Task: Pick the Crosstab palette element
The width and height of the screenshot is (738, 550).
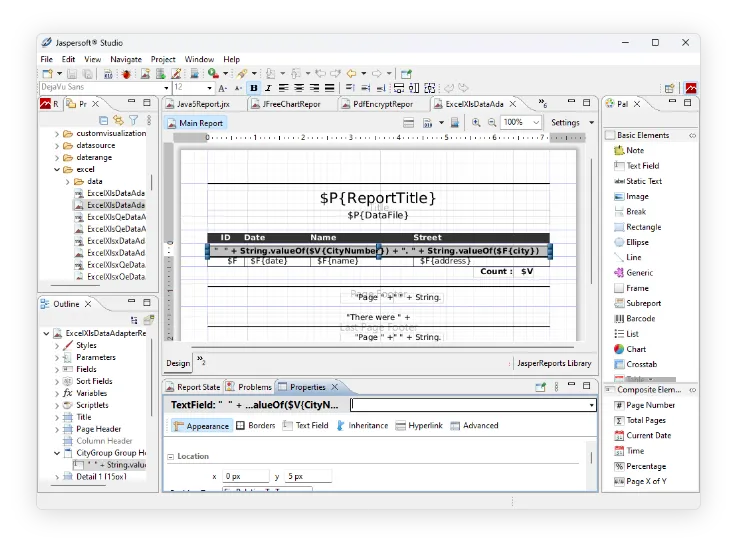Action: pos(641,364)
